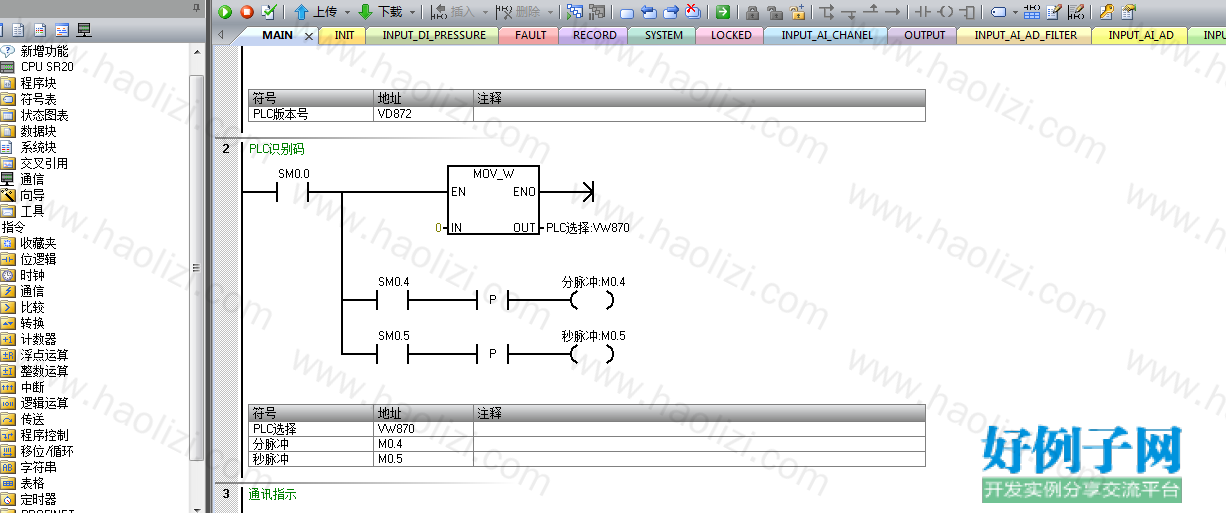Switch to the INIT tab
Viewport: 1226px width, 513px height.
pos(344,35)
